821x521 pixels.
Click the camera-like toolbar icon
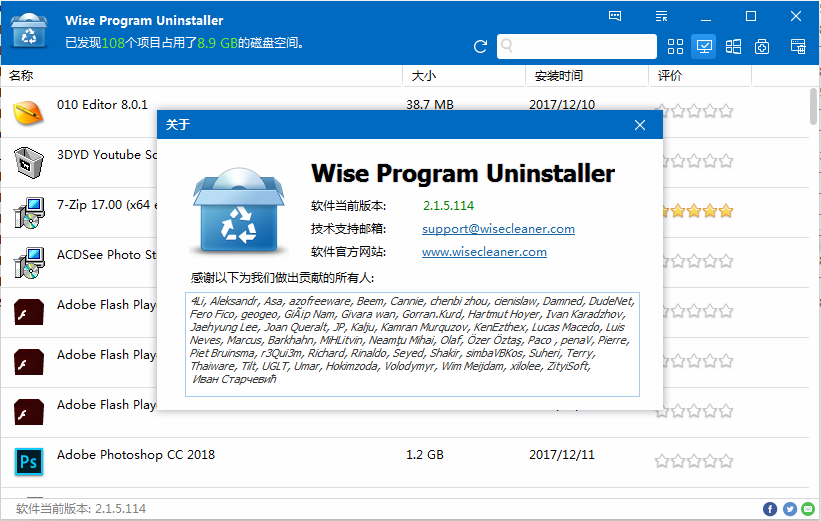click(x=762, y=47)
